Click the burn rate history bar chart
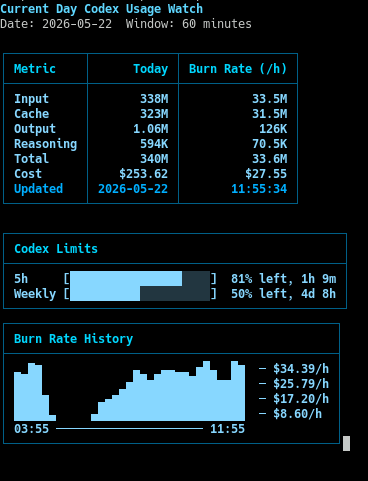The image size is (368, 481). click(129, 391)
